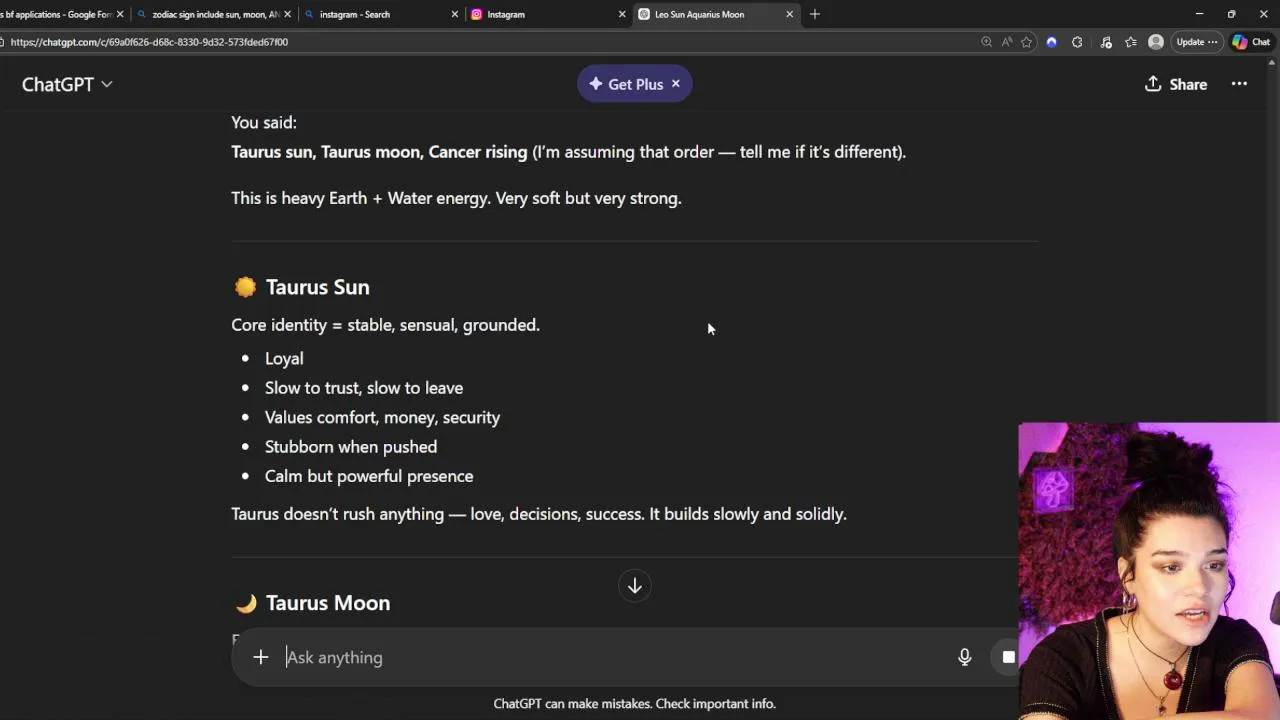Click the plus attach icon in composer

(x=260, y=657)
